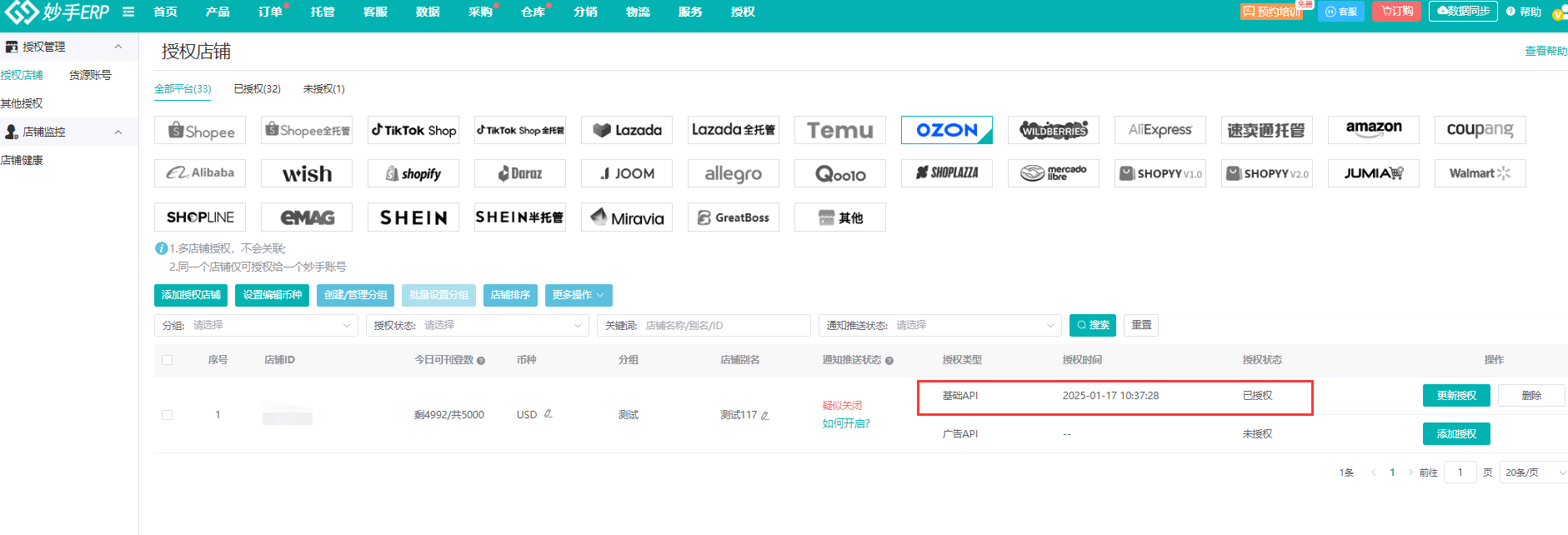The image size is (1568, 535).
Task: Click the hamburger menu icon beside the logo
Action: 128,12
